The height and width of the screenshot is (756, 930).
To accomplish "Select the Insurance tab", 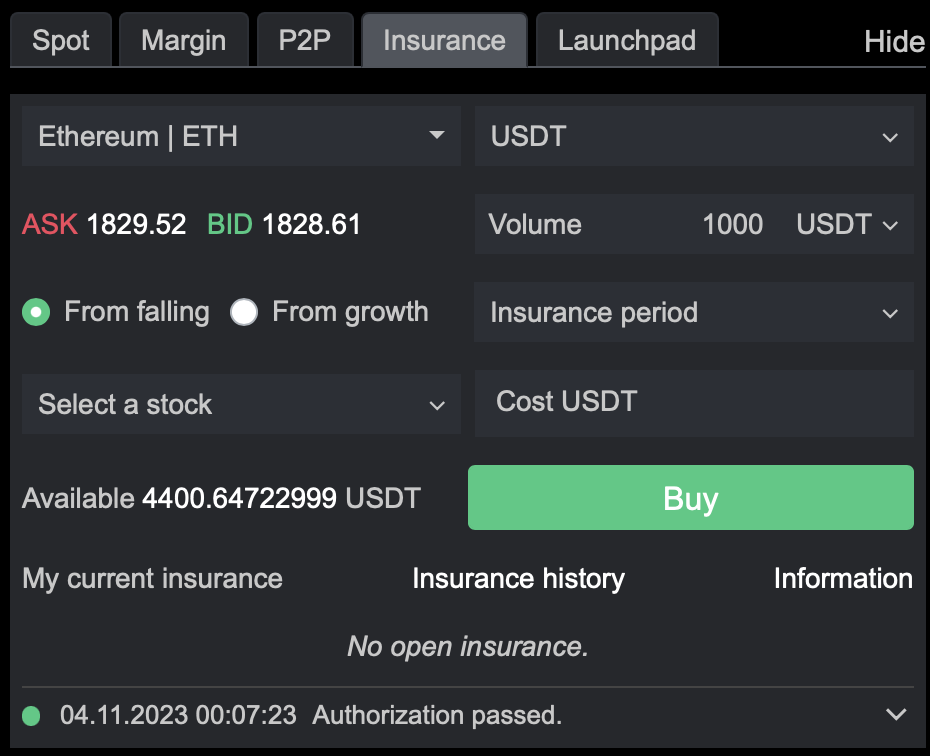I will tap(444, 41).
